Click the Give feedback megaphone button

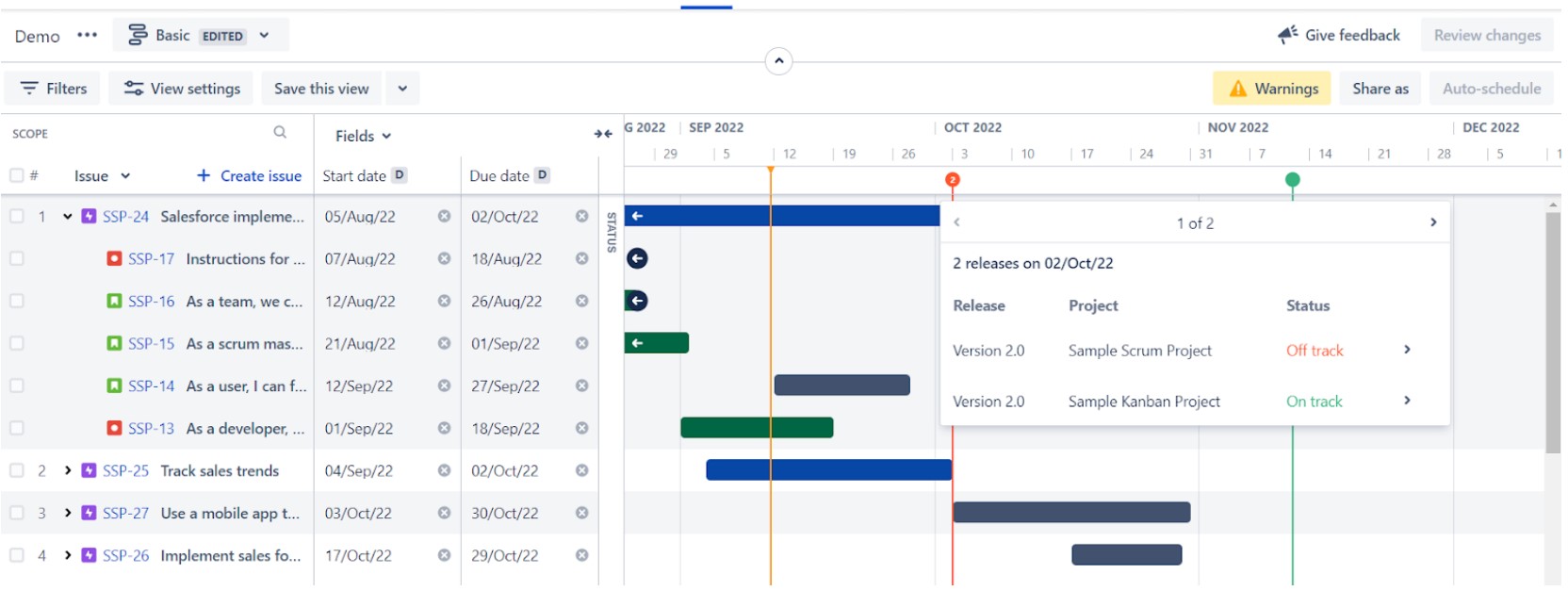point(1339,35)
